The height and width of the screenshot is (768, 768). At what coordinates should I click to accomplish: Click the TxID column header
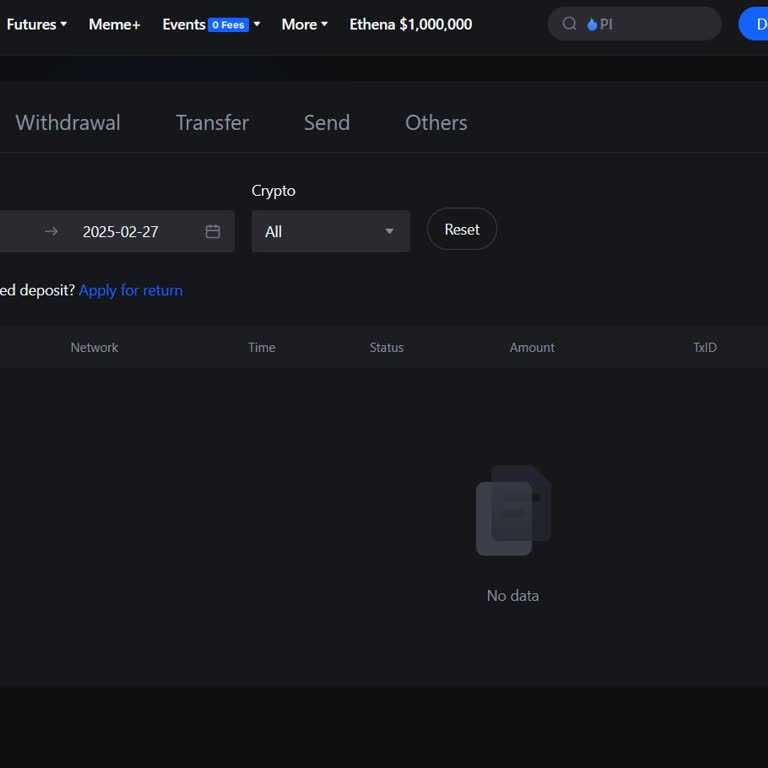(x=705, y=347)
